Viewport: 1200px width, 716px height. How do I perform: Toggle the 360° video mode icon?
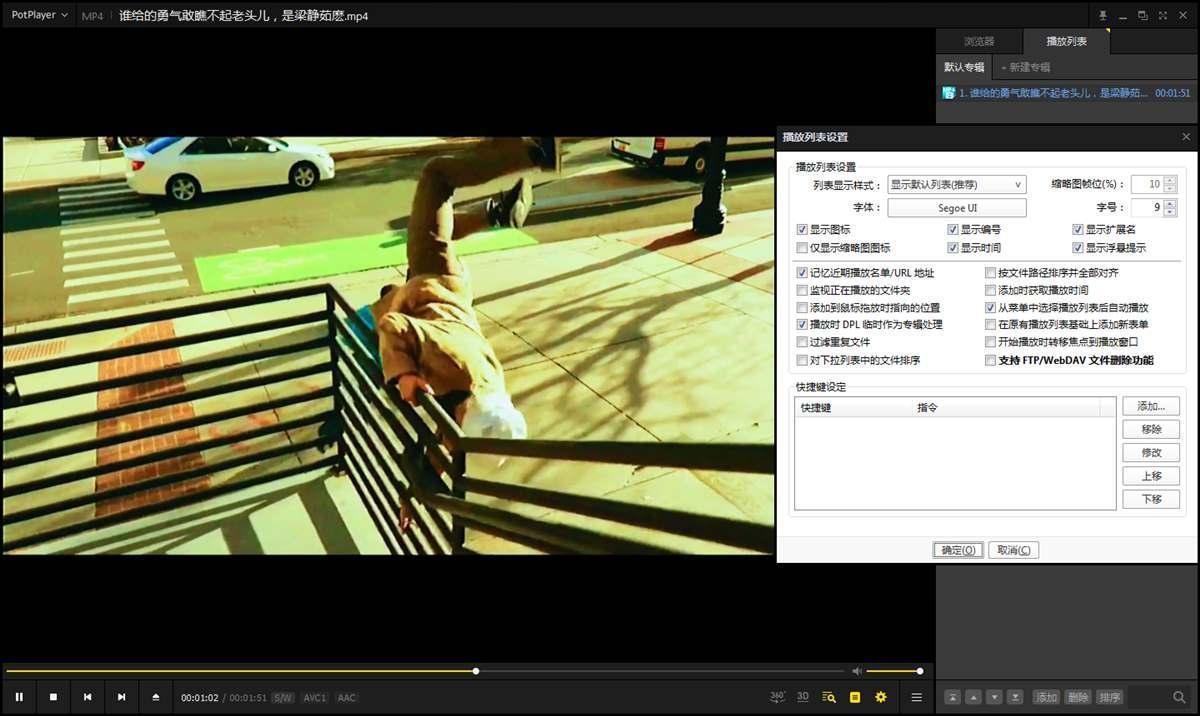(778, 697)
